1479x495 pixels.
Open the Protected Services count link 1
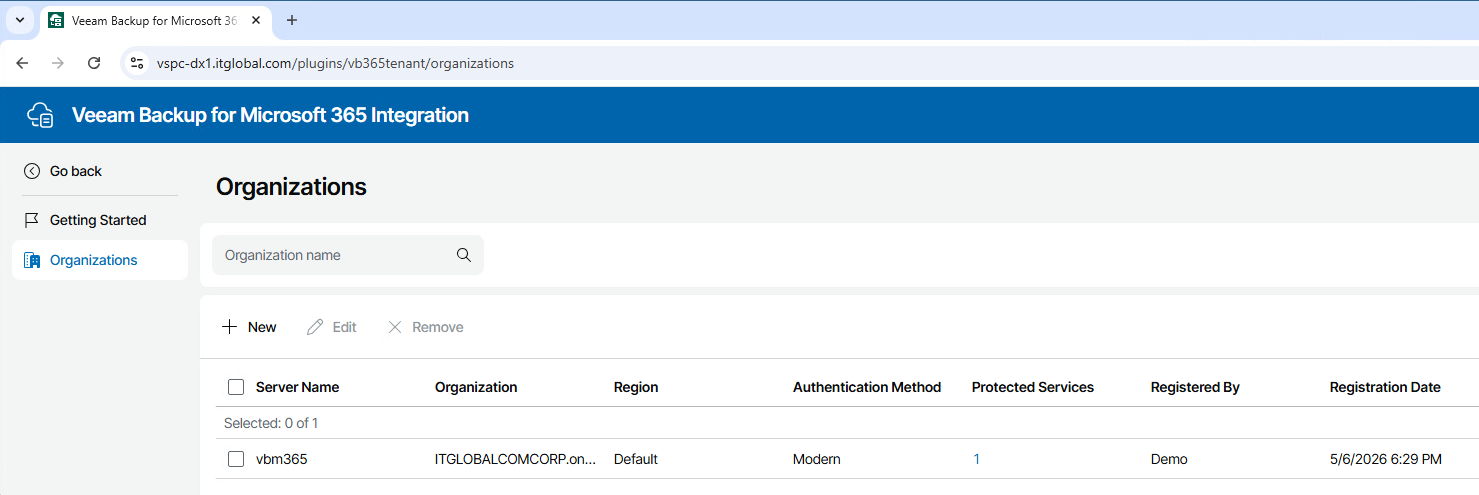(x=977, y=459)
